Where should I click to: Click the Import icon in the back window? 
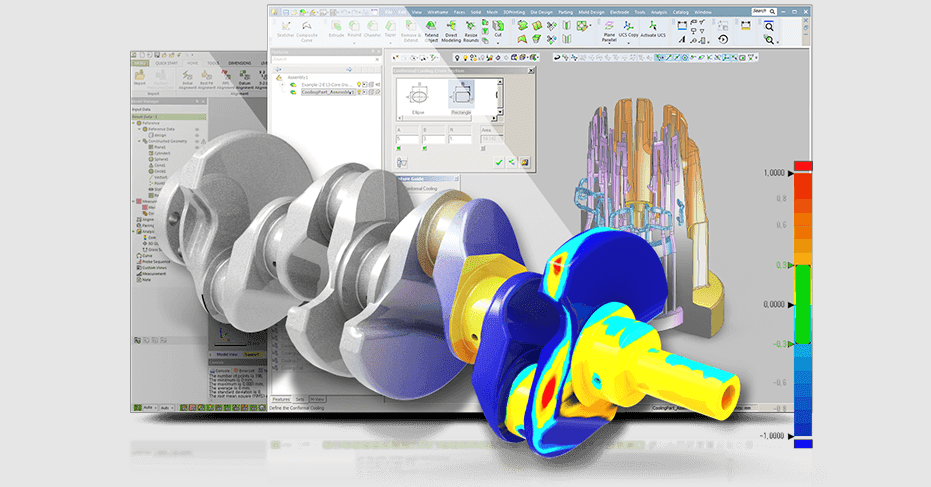pyautogui.click(x=140, y=77)
